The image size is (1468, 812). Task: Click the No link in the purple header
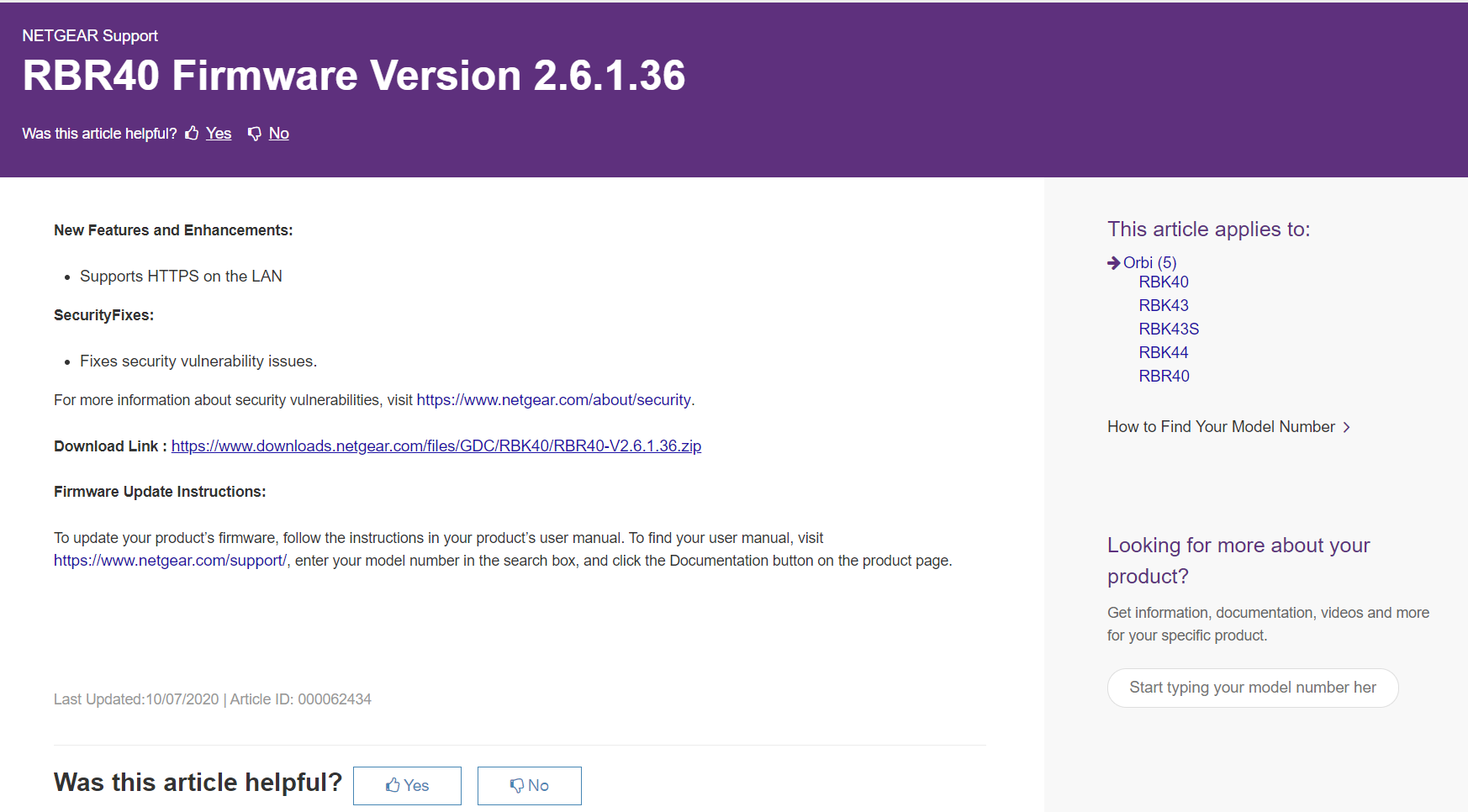[x=279, y=134]
